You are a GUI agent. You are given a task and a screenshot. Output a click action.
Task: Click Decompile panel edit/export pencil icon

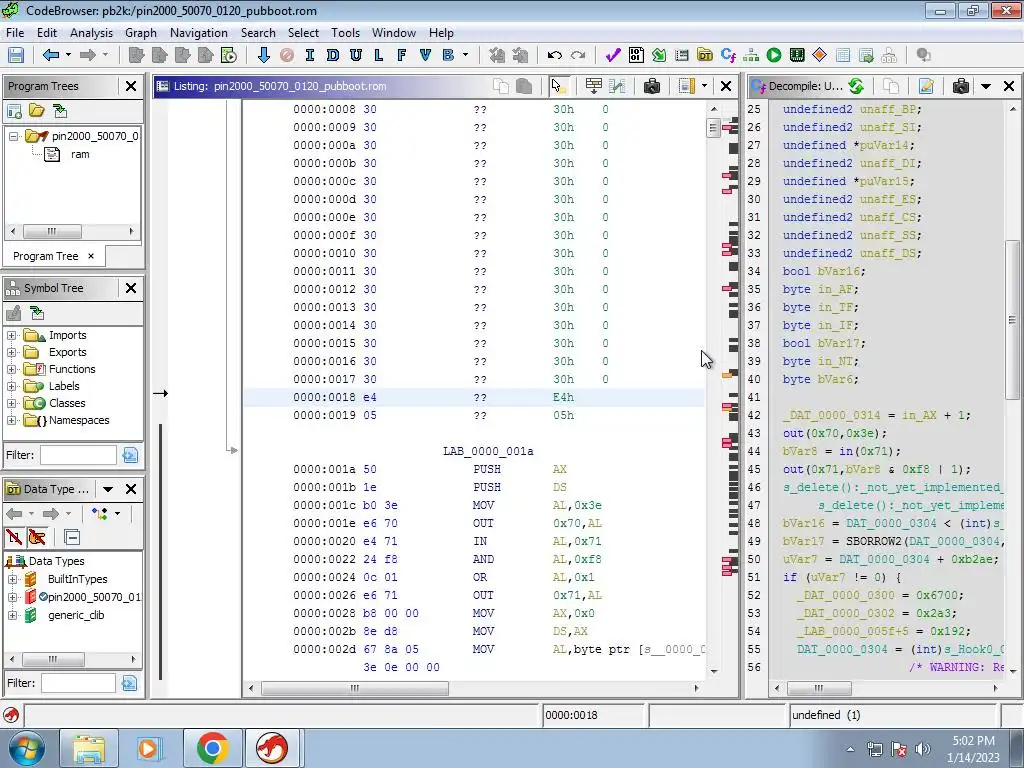pyautogui.click(x=926, y=86)
